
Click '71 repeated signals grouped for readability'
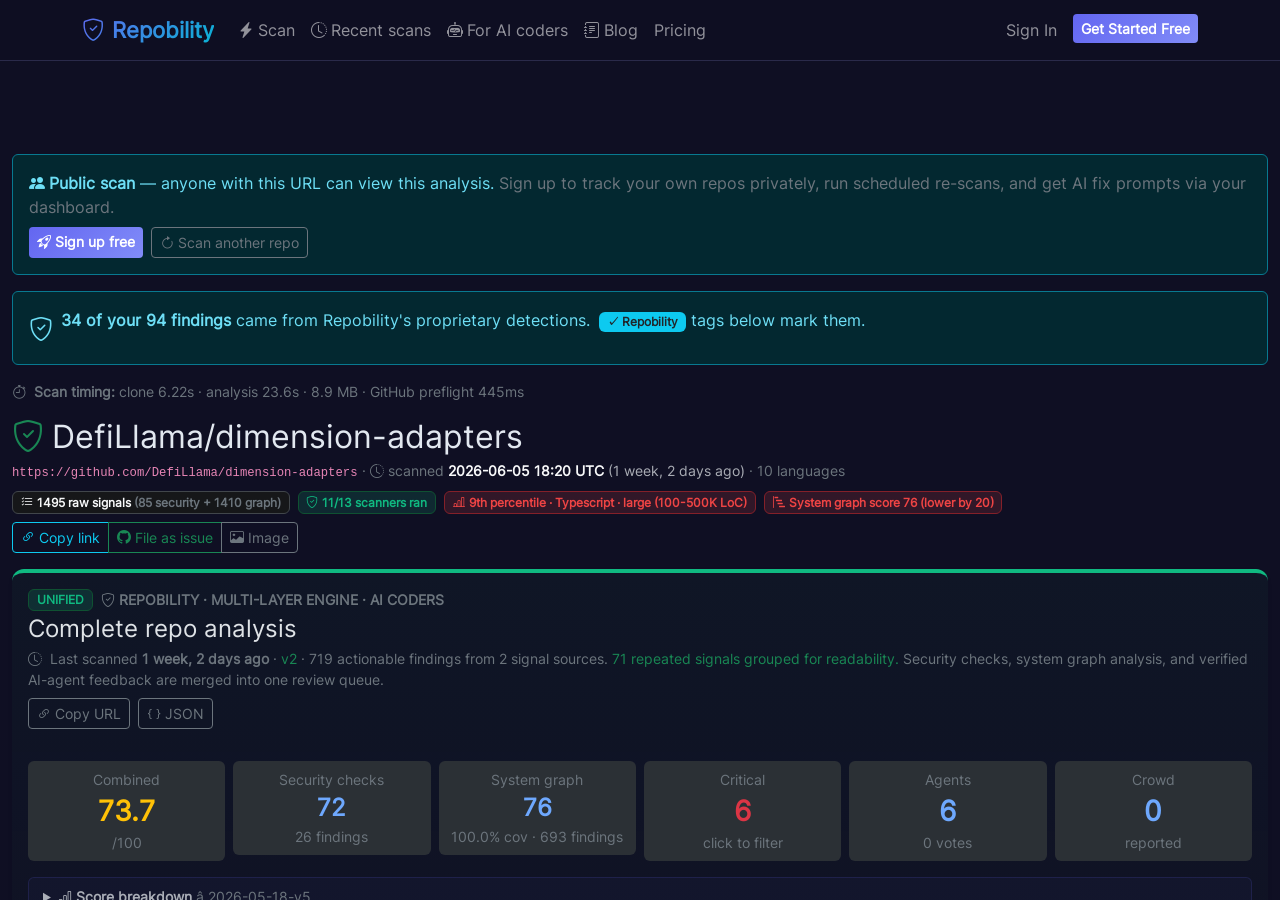click(x=753, y=659)
